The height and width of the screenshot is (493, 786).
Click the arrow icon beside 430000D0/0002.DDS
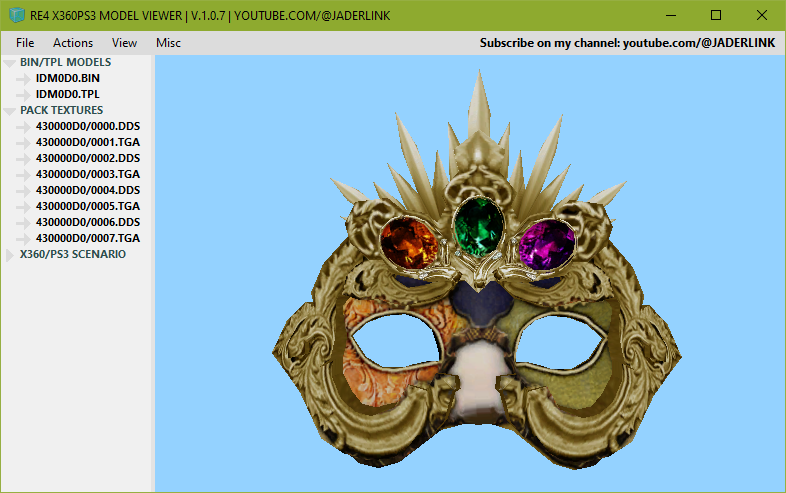click(x=24, y=159)
